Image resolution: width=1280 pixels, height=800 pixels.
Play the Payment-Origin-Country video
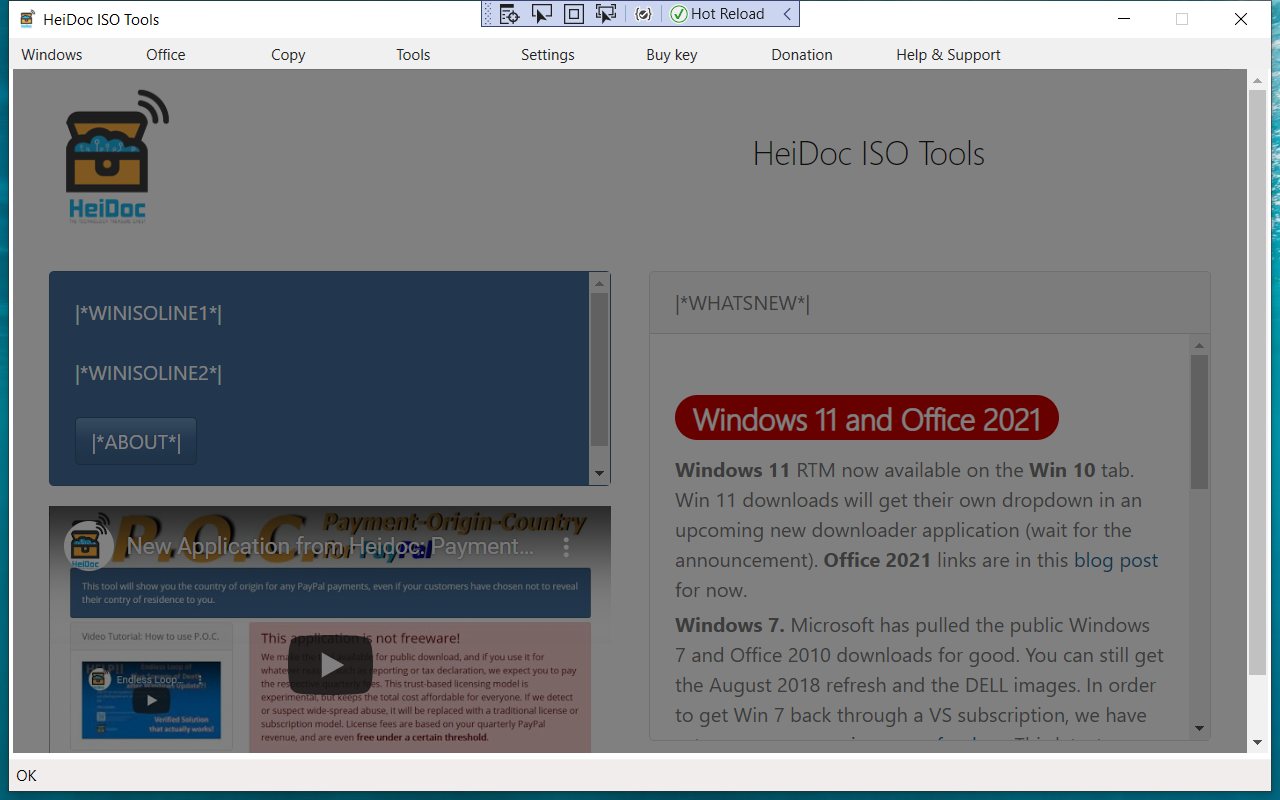pos(331,665)
